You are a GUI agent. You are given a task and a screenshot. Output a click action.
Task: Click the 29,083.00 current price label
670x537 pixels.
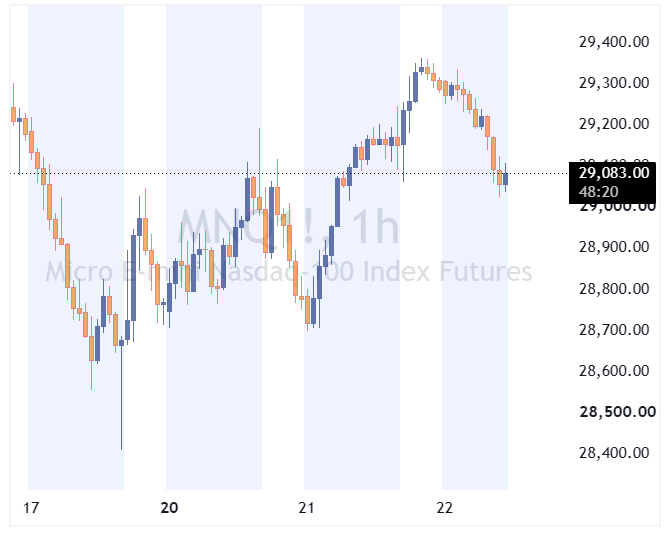tap(614, 173)
